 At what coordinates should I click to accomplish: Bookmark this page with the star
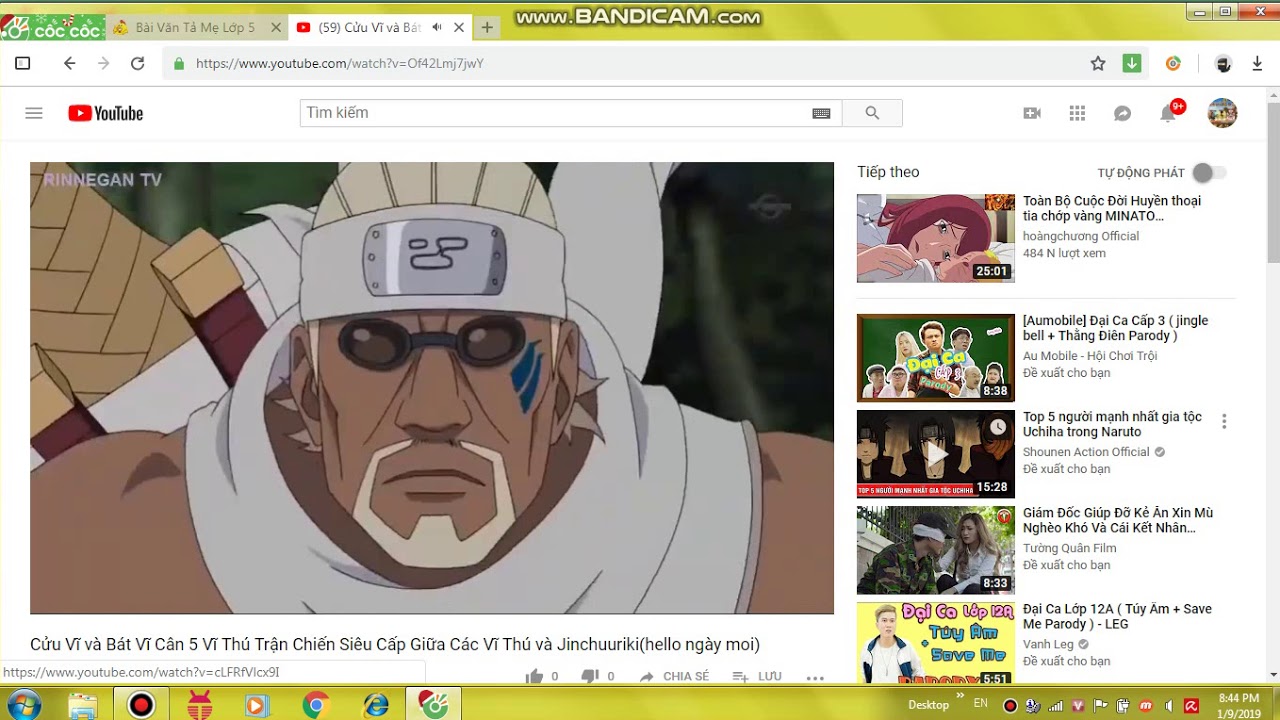[1098, 63]
